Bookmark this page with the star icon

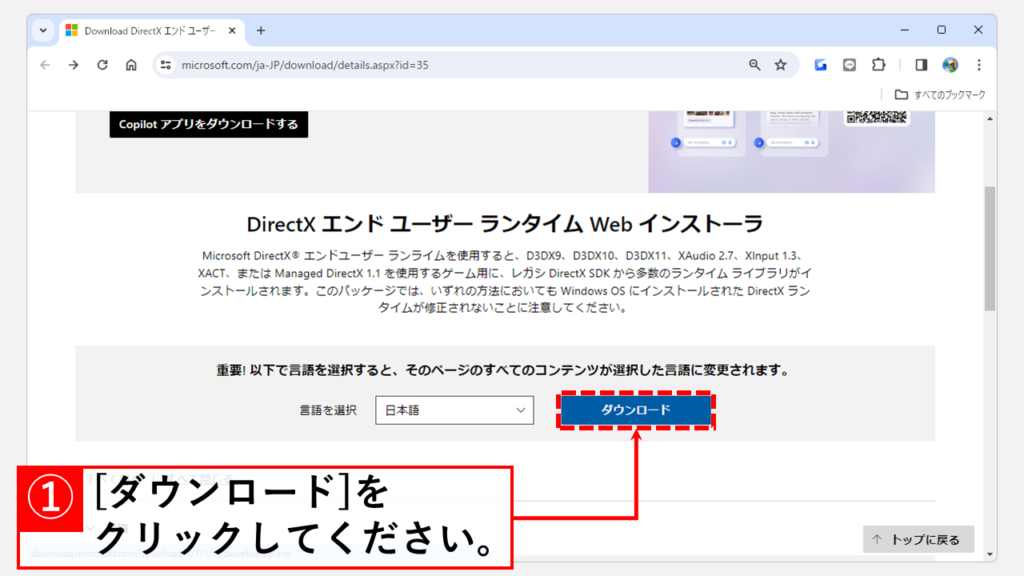[x=781, y=65]
